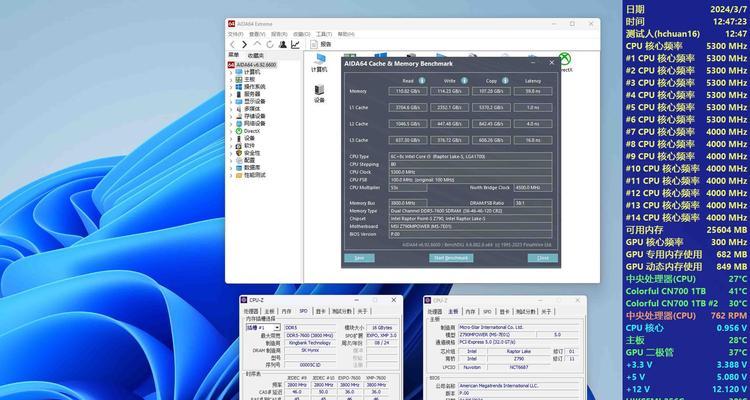Expand the 性能测试 benchmark tree node

click(x=231, y=175)
